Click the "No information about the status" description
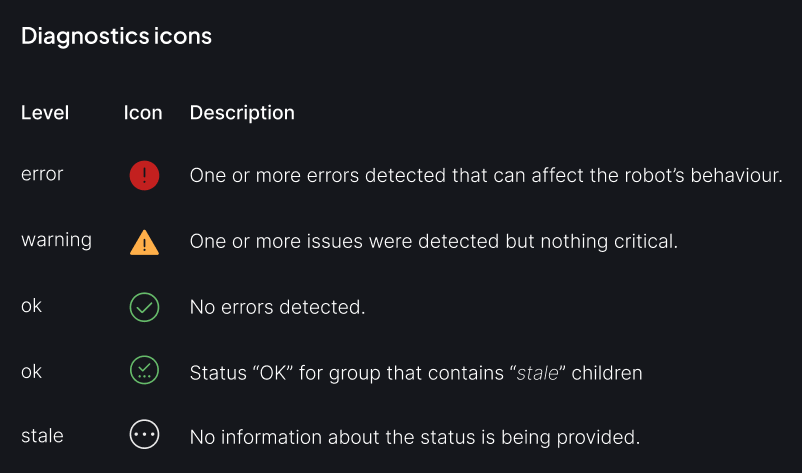The image size is (802, 473). point(414,437)
